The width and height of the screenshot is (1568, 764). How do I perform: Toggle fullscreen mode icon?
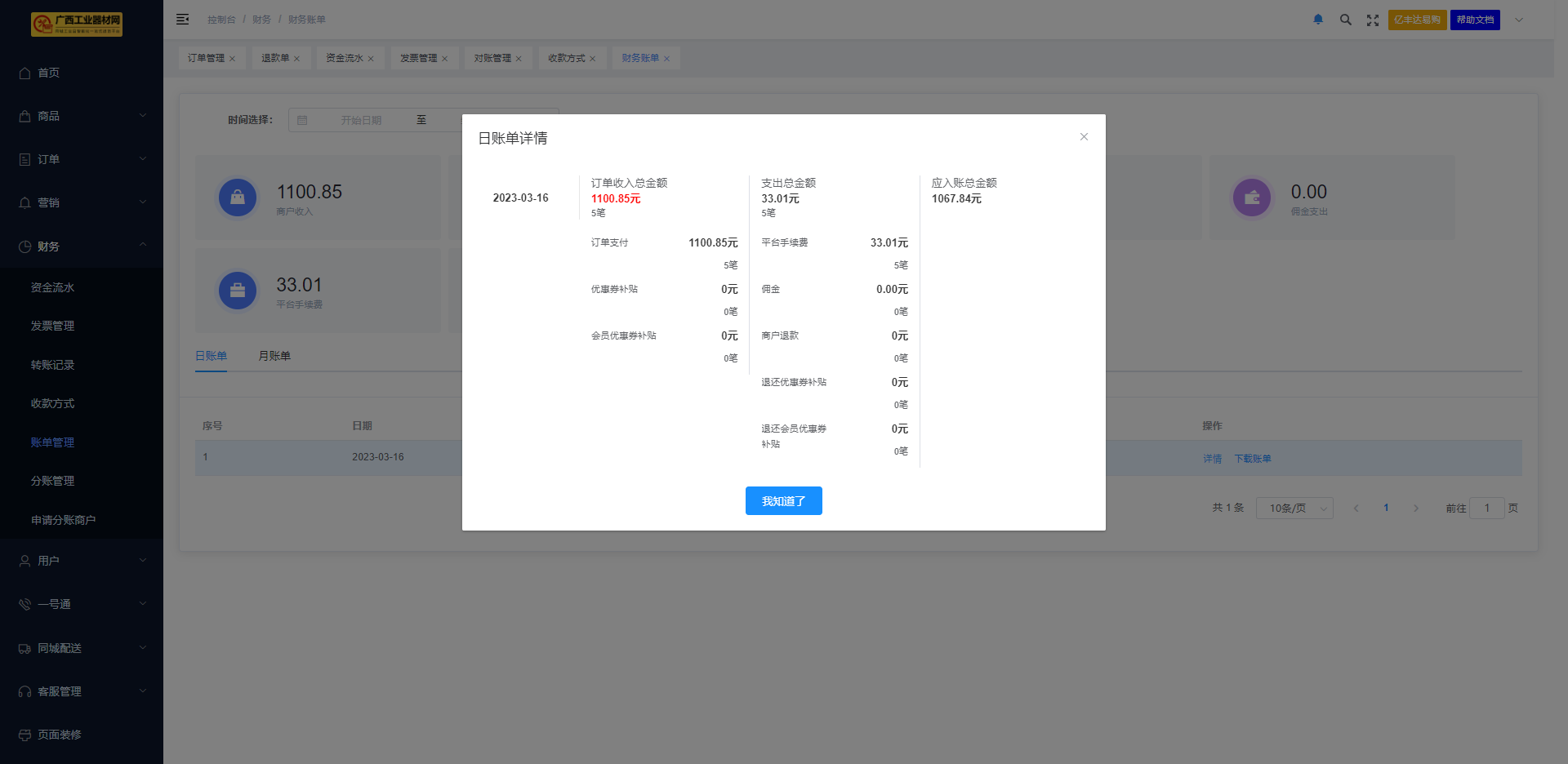tap(1373, 20)
